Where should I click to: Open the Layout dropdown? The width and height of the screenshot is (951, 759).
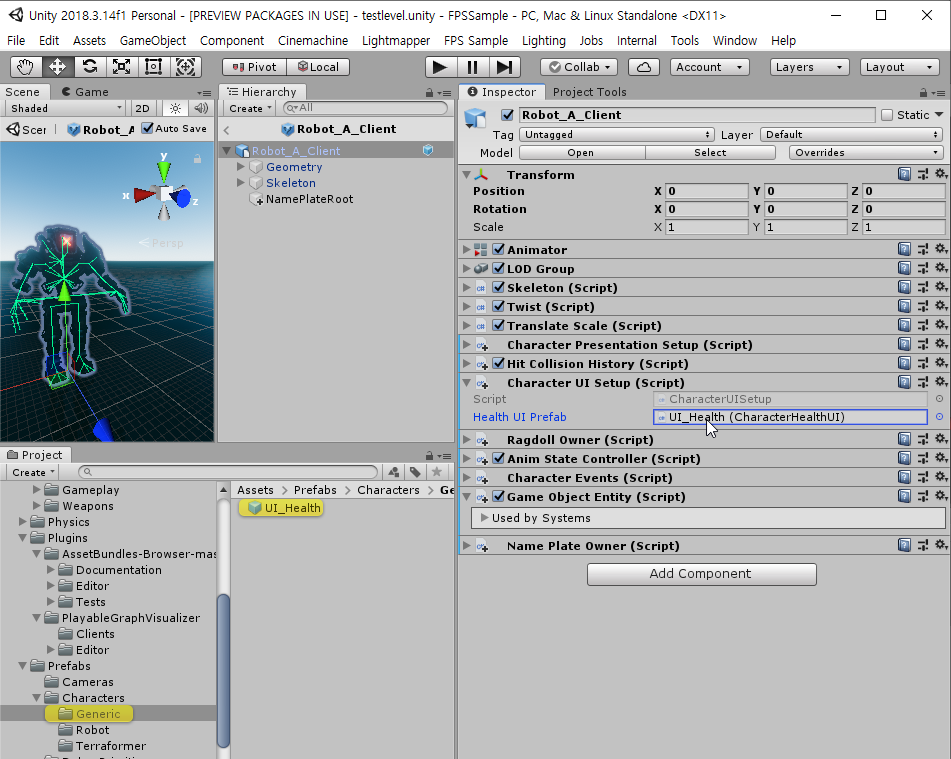click(899, 67)
